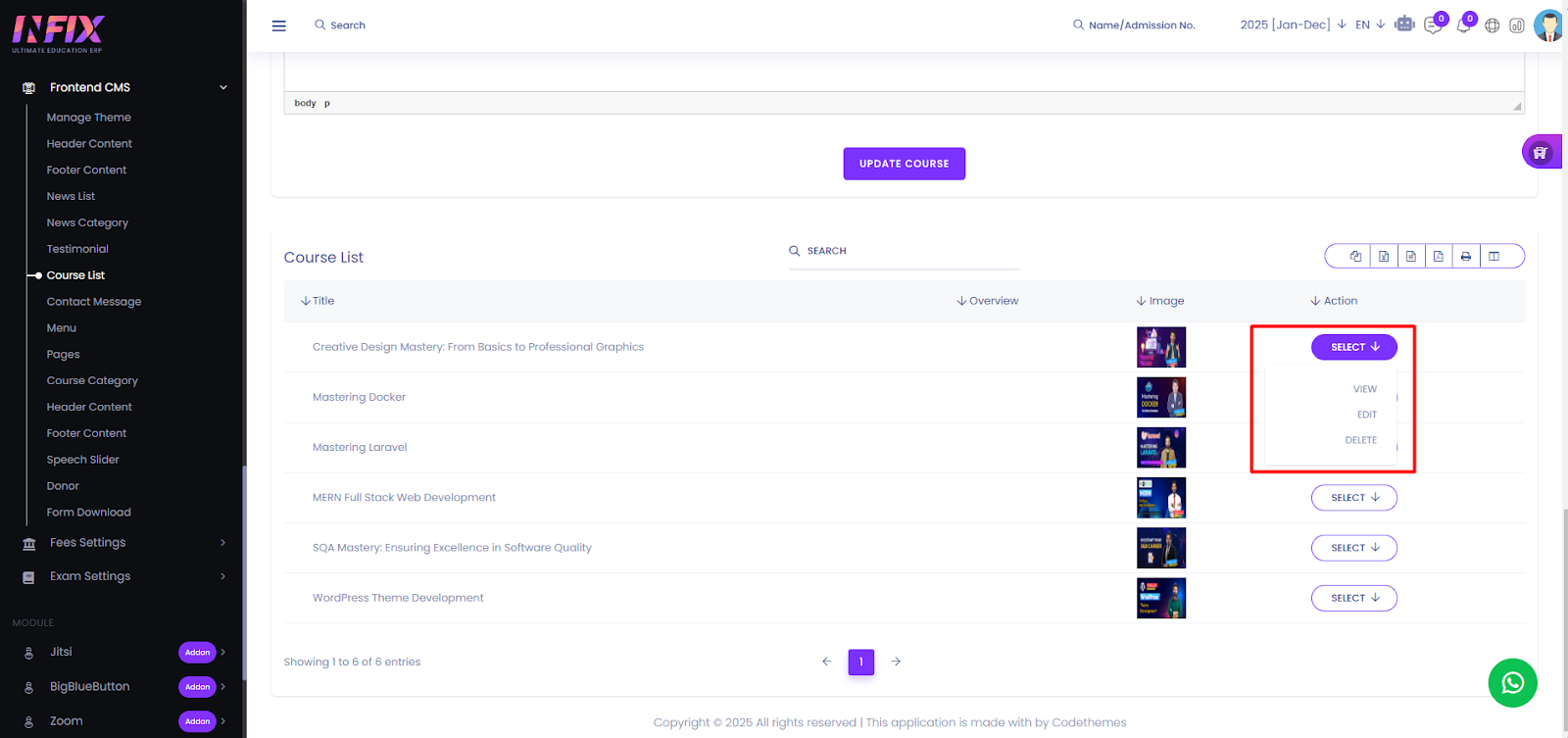Expand the Exam Settings menu
1568x738 pixels.
pos(223,576)
